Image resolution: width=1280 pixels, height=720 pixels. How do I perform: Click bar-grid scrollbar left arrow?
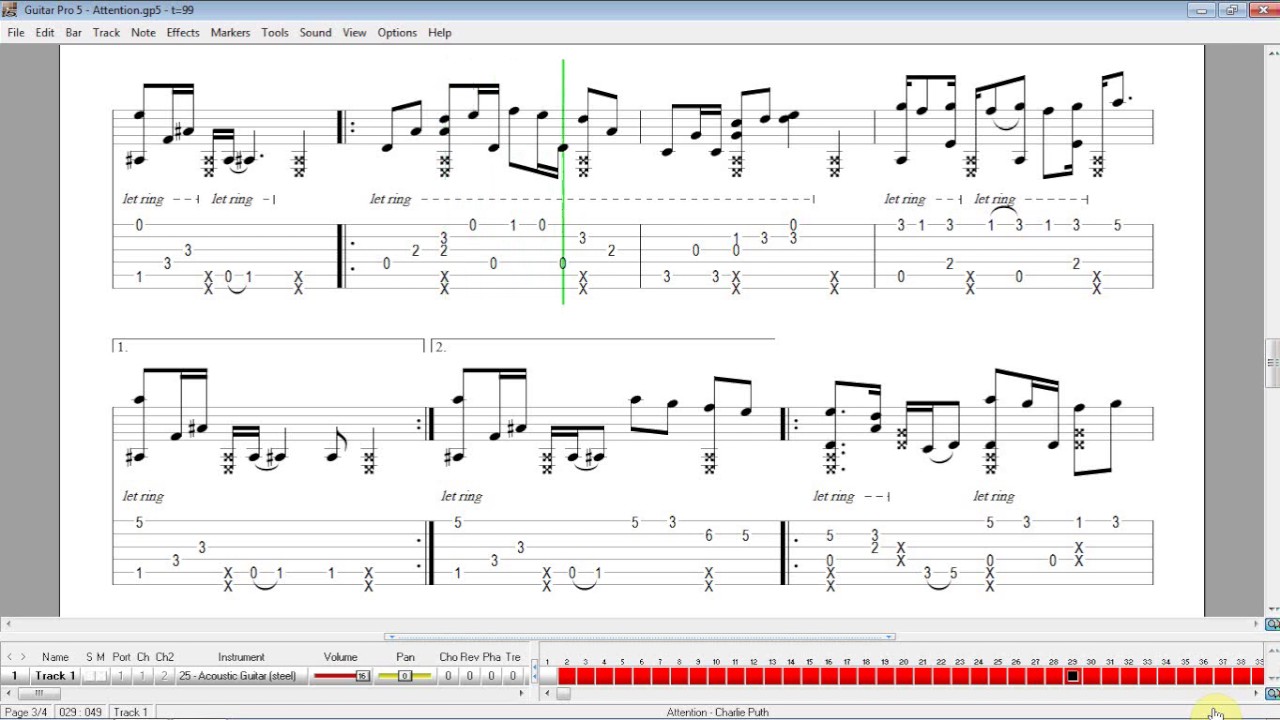548,693
